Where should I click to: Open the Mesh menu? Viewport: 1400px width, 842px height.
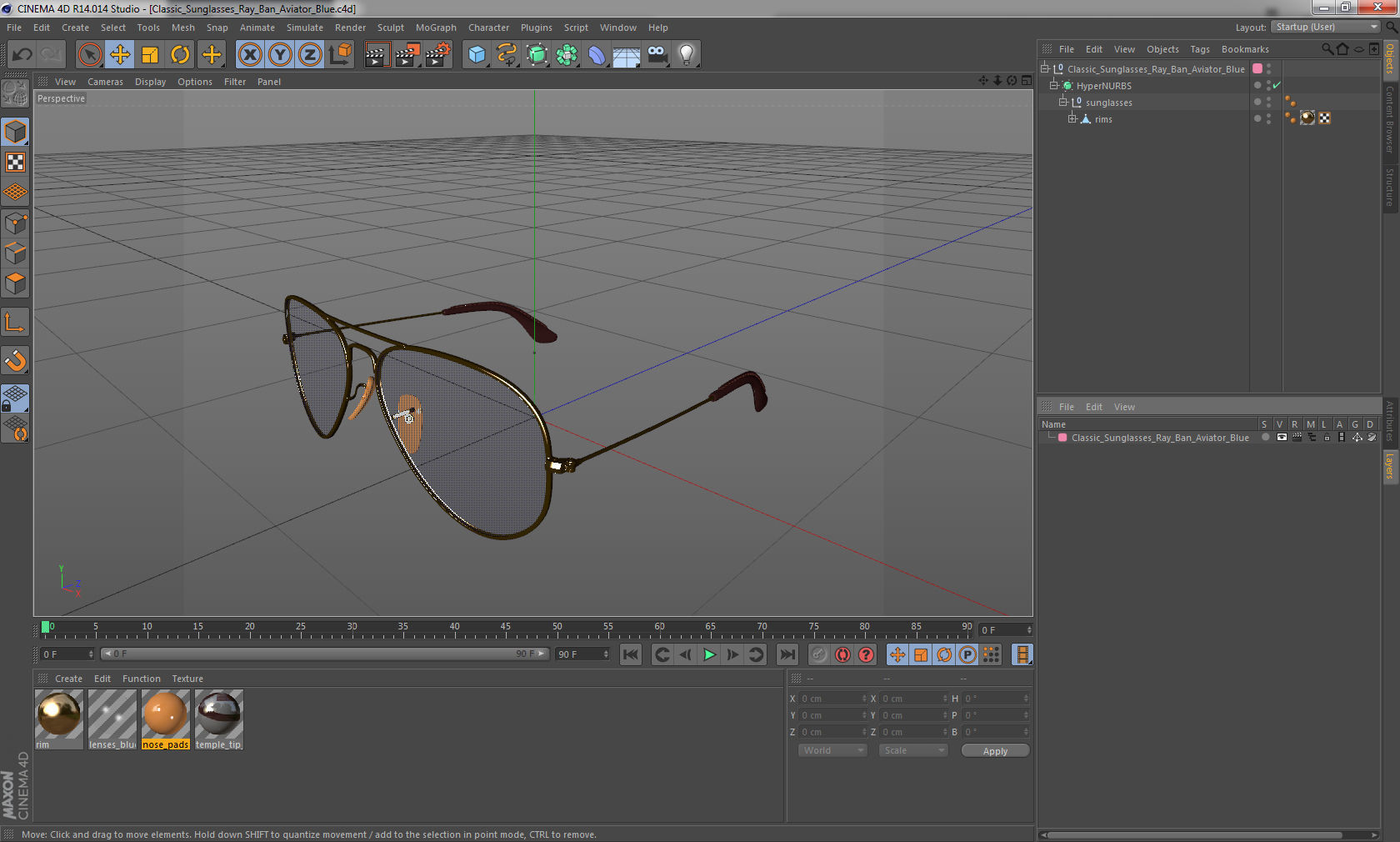point(182,28)
